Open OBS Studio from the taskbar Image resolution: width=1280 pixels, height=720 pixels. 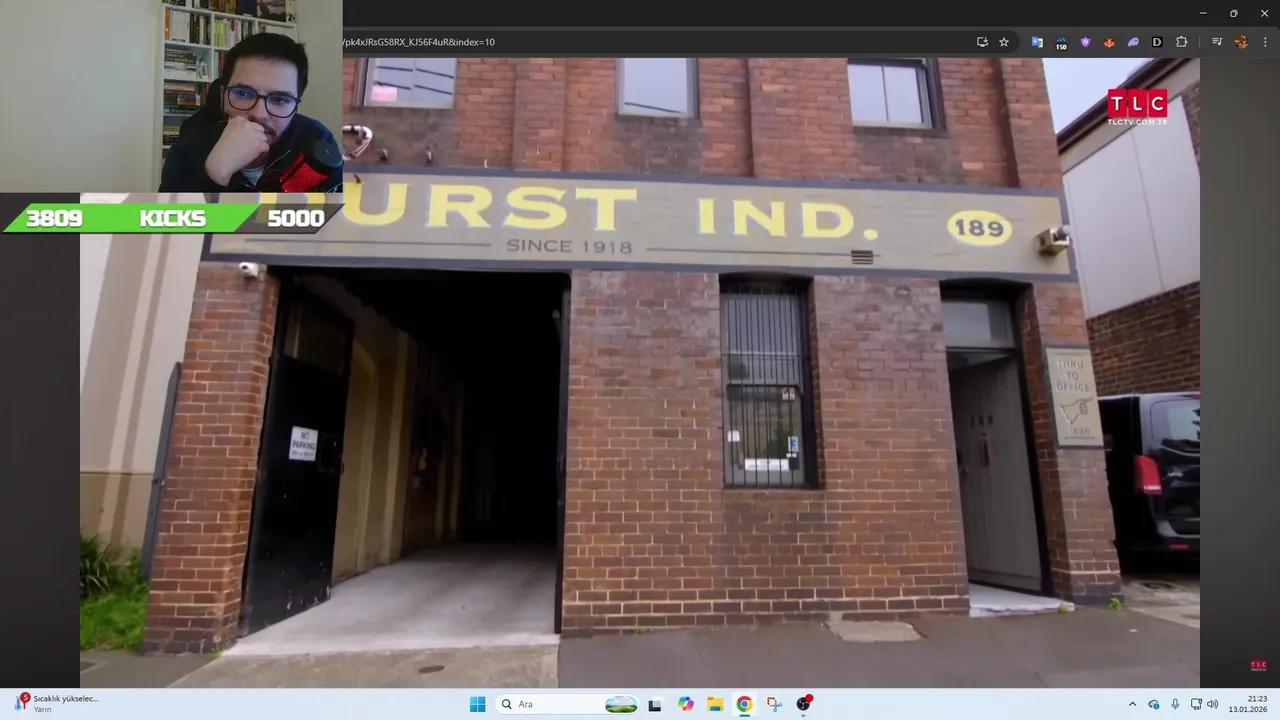coord(803,704)
